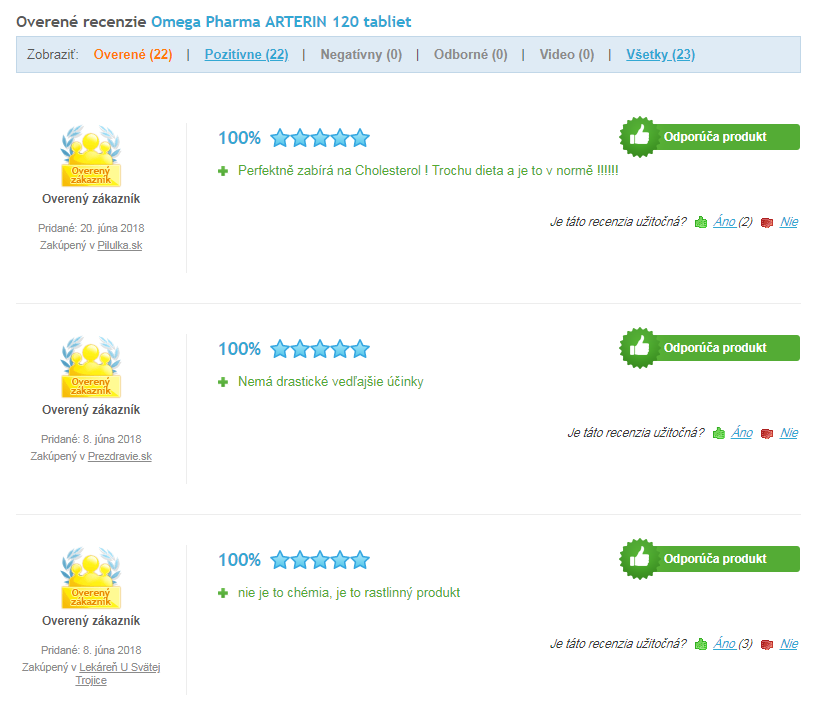This screenshot has height=706, width=825.
Task: Click the verified customer badge on the 20. júna 2018 review
Action: 91,156
